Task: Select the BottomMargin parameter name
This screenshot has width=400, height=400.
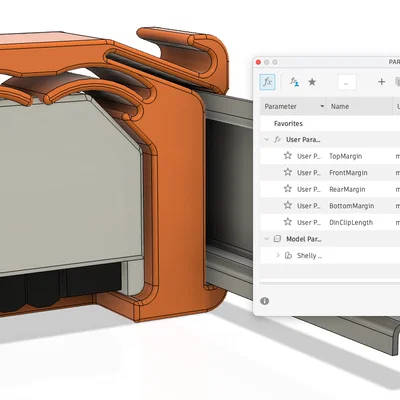Action: (x=351, y=206)
